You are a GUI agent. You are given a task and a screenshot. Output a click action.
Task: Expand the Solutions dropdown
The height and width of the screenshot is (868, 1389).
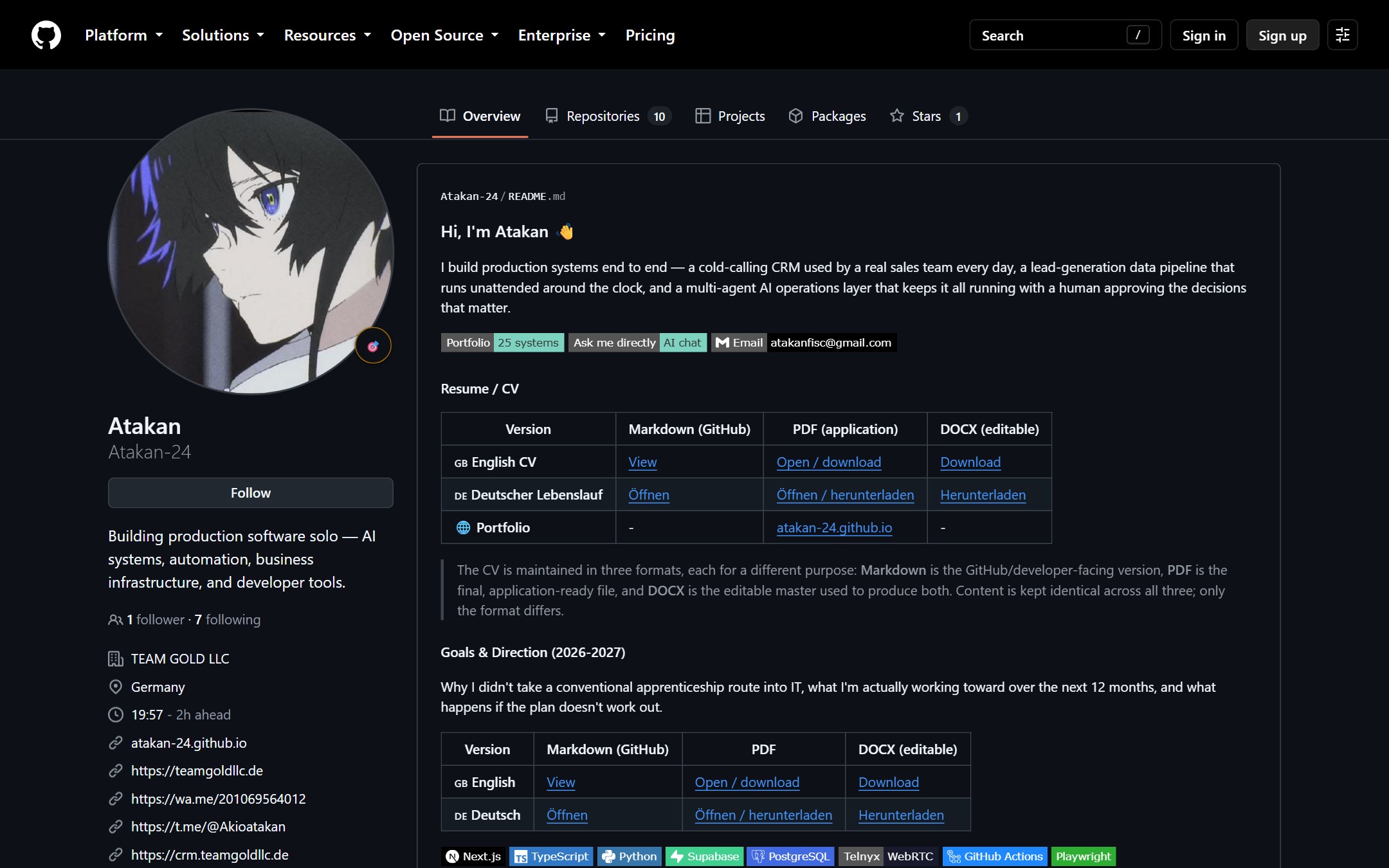pos(222,35)
